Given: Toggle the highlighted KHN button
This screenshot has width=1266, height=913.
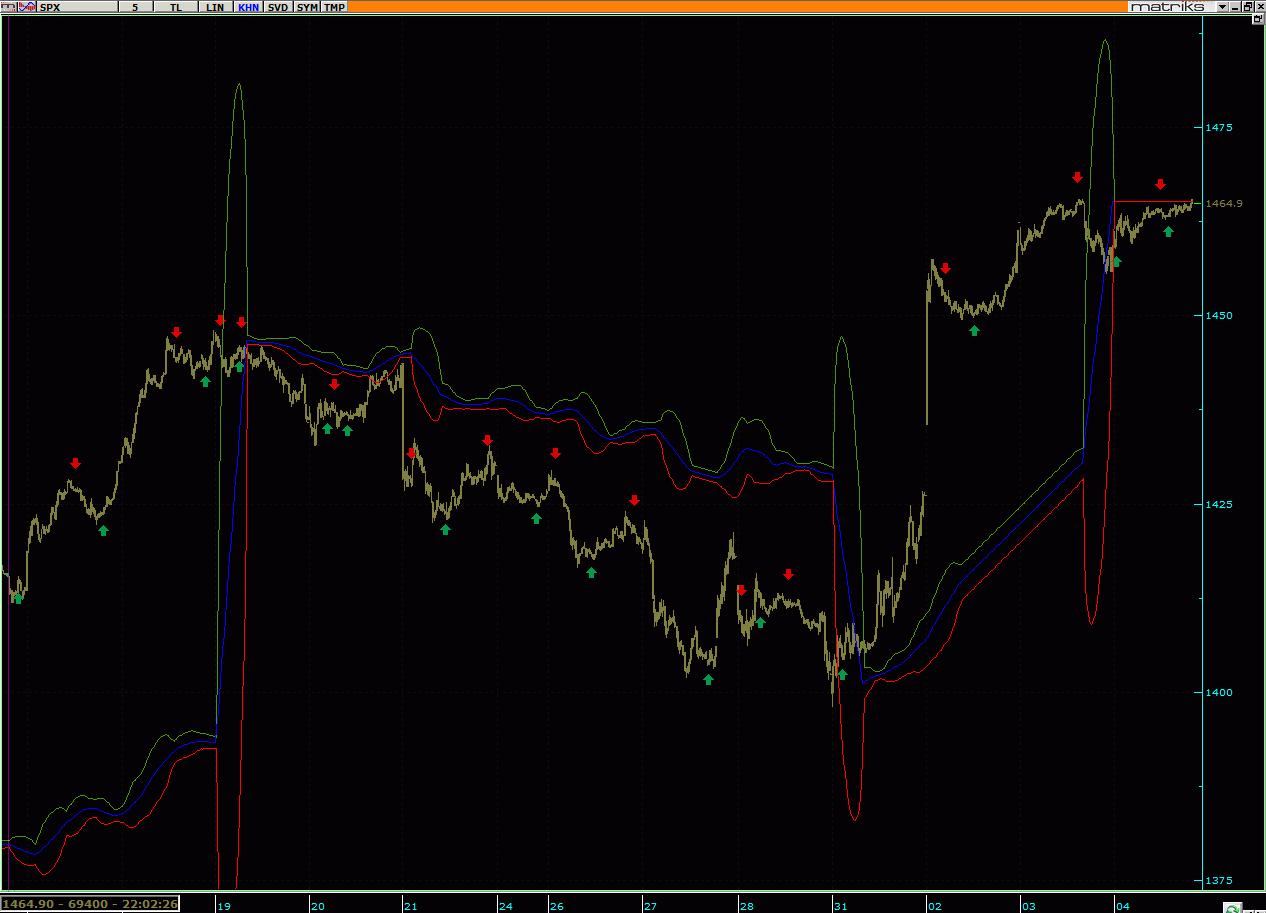Looking at the screenshot, I should pos(248,6).
